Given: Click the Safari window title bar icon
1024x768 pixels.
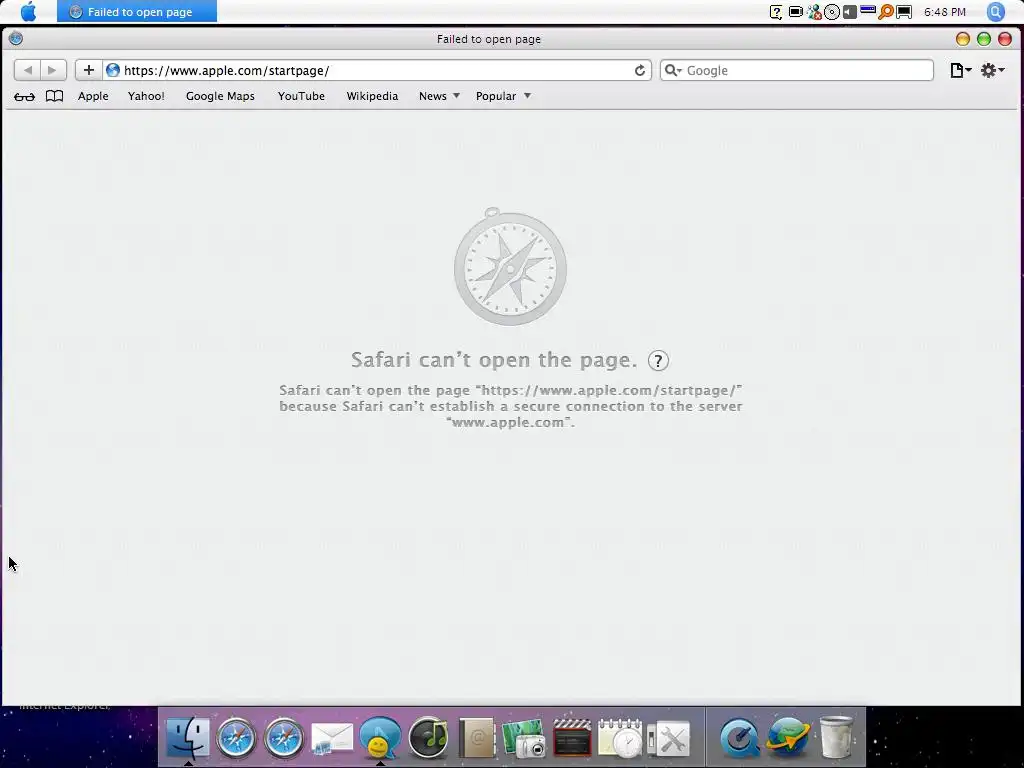Looking at the screenshot, I should pos(16,39).
